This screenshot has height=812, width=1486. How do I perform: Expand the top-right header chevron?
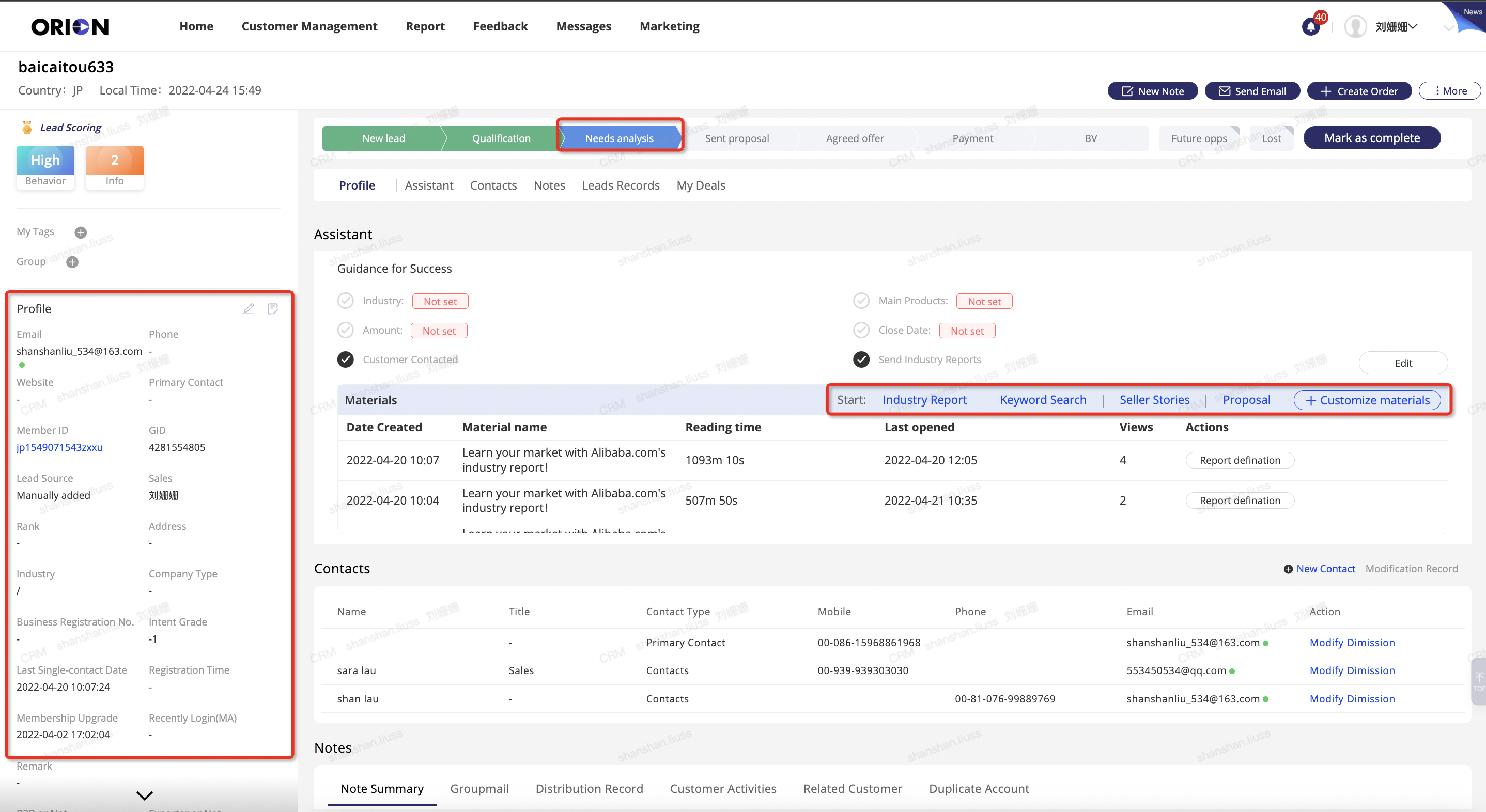tap(1448, 28)
